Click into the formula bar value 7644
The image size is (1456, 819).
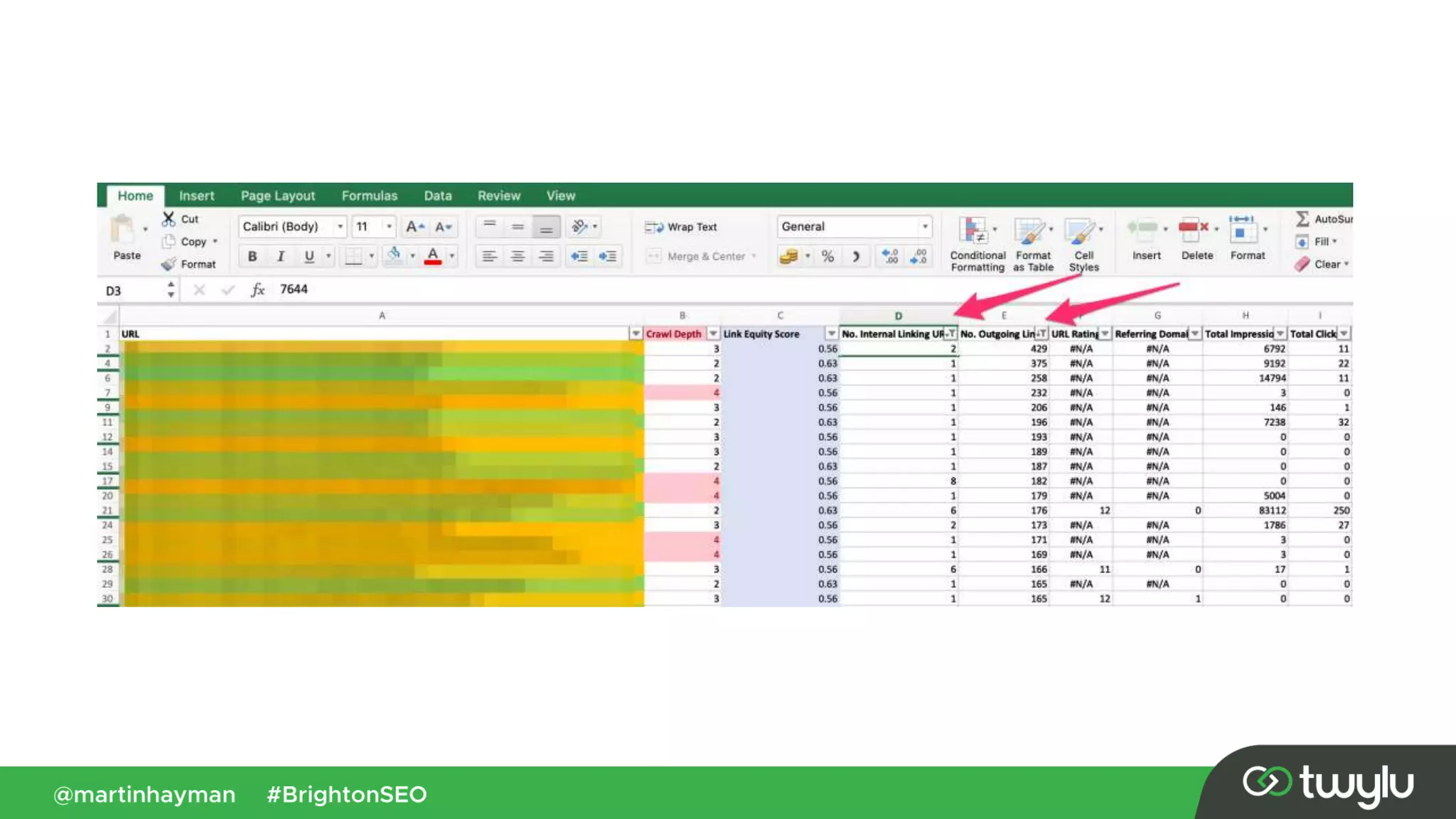pyautogui.click(x=294, y=289)
